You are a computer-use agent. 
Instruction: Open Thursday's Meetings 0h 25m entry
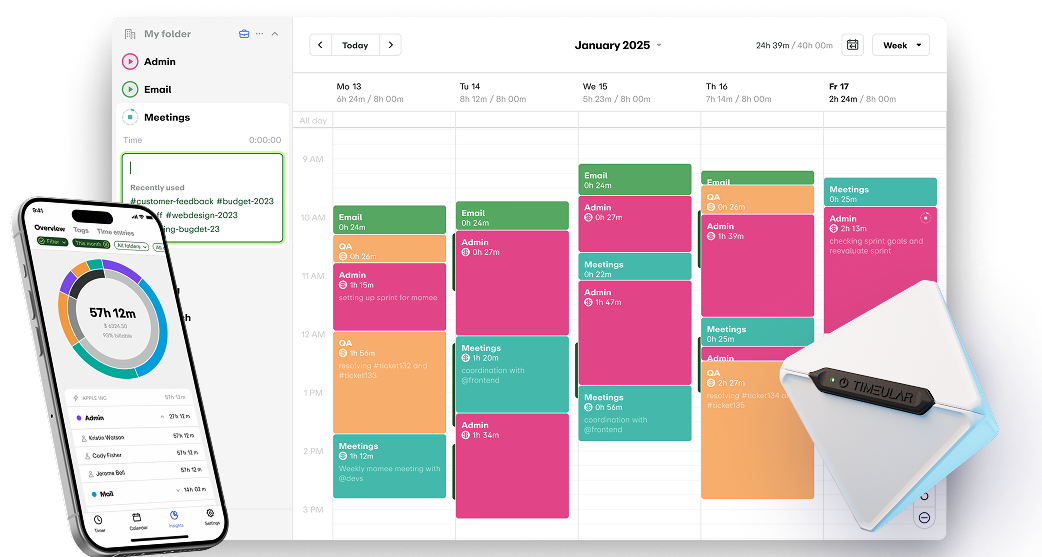(758, 332)
